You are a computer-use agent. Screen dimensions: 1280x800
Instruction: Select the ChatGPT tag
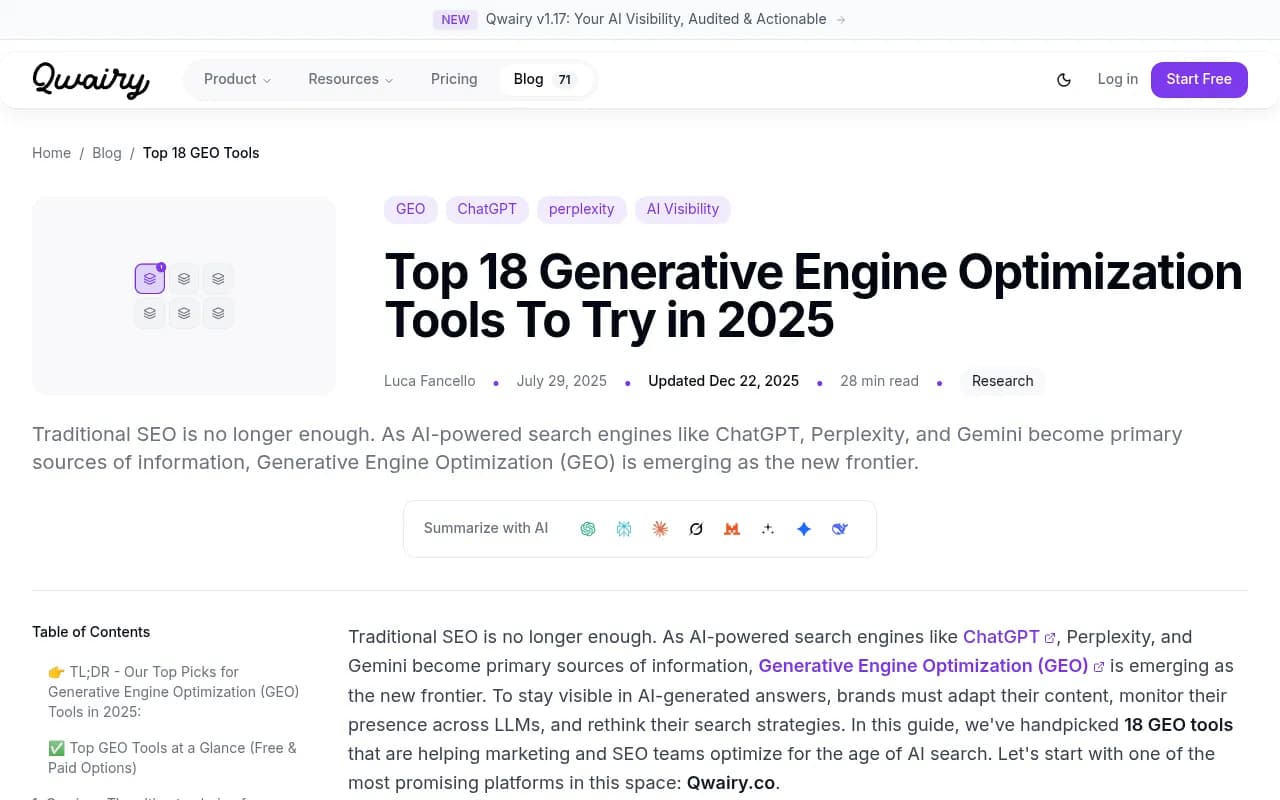pos(487,209)
